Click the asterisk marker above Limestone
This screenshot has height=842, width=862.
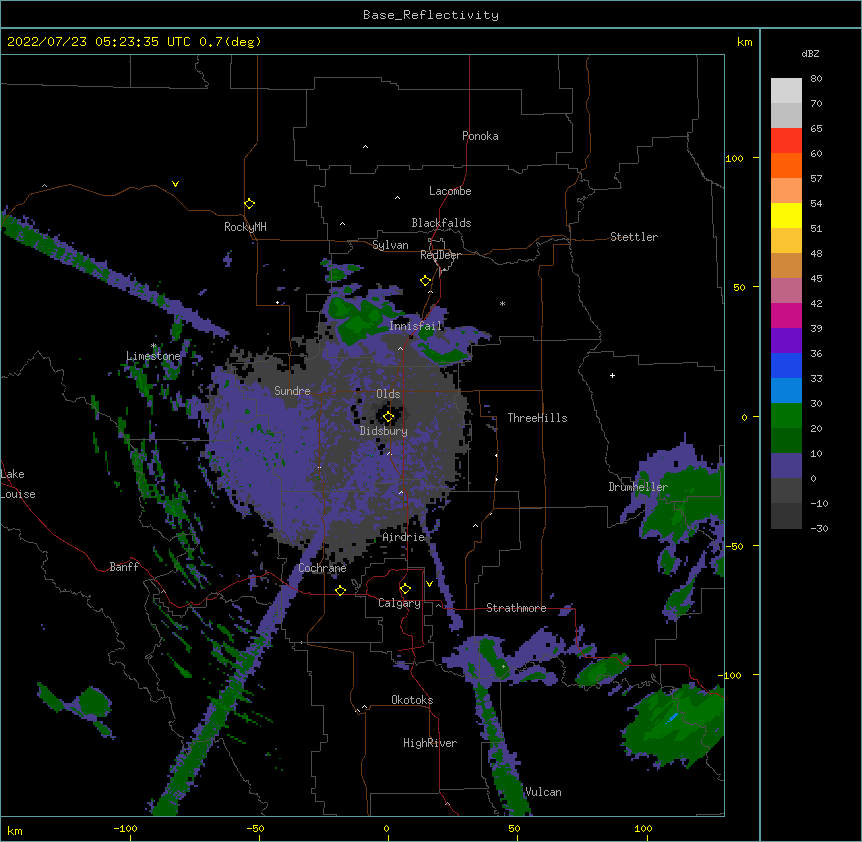pos(154,346)
